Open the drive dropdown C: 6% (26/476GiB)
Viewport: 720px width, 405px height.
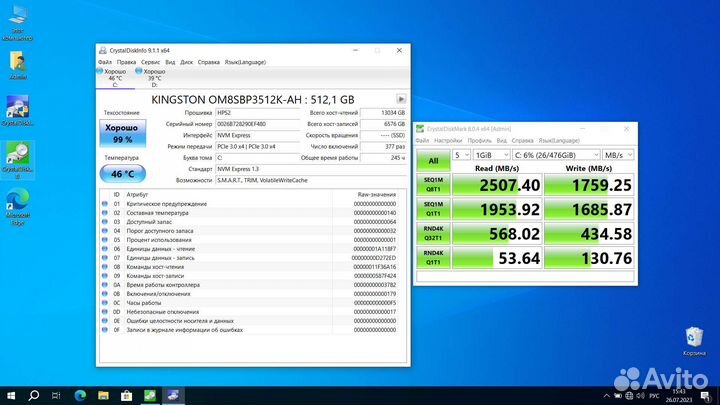(556, 155)
